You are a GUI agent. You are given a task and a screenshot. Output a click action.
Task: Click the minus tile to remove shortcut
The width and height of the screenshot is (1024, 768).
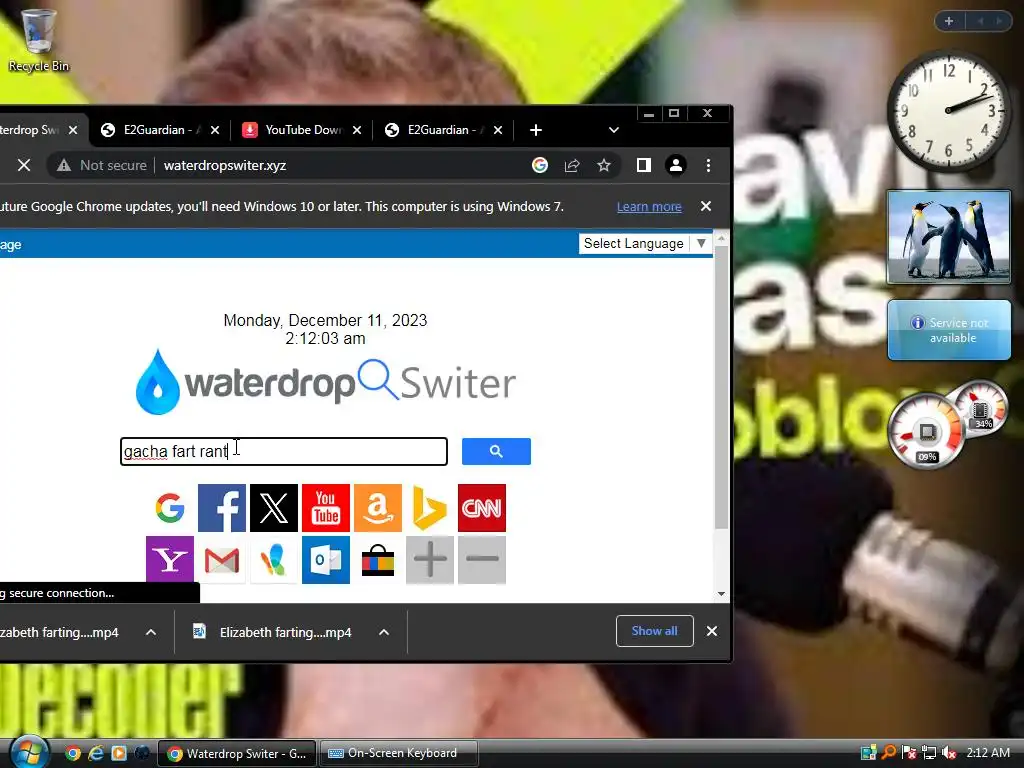click(482, 560)
